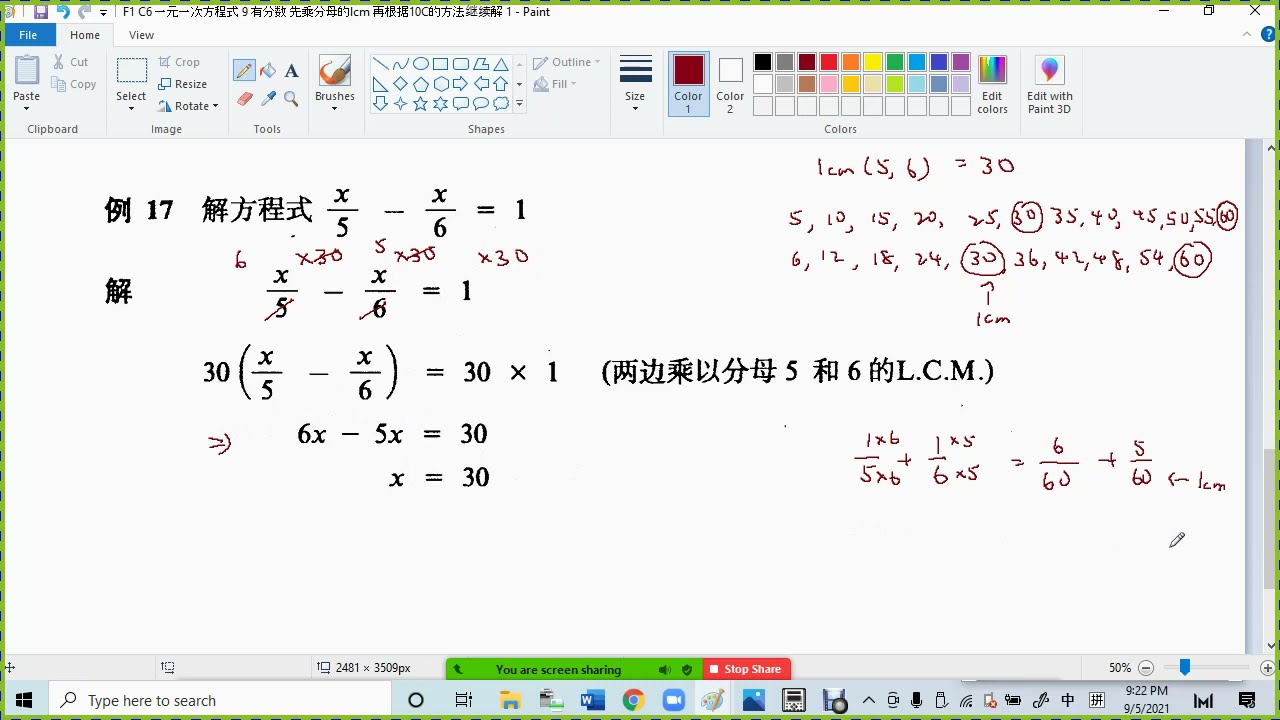Choose the Down arrow shape
Screen dimensions: 1280x720
[380, 103]
